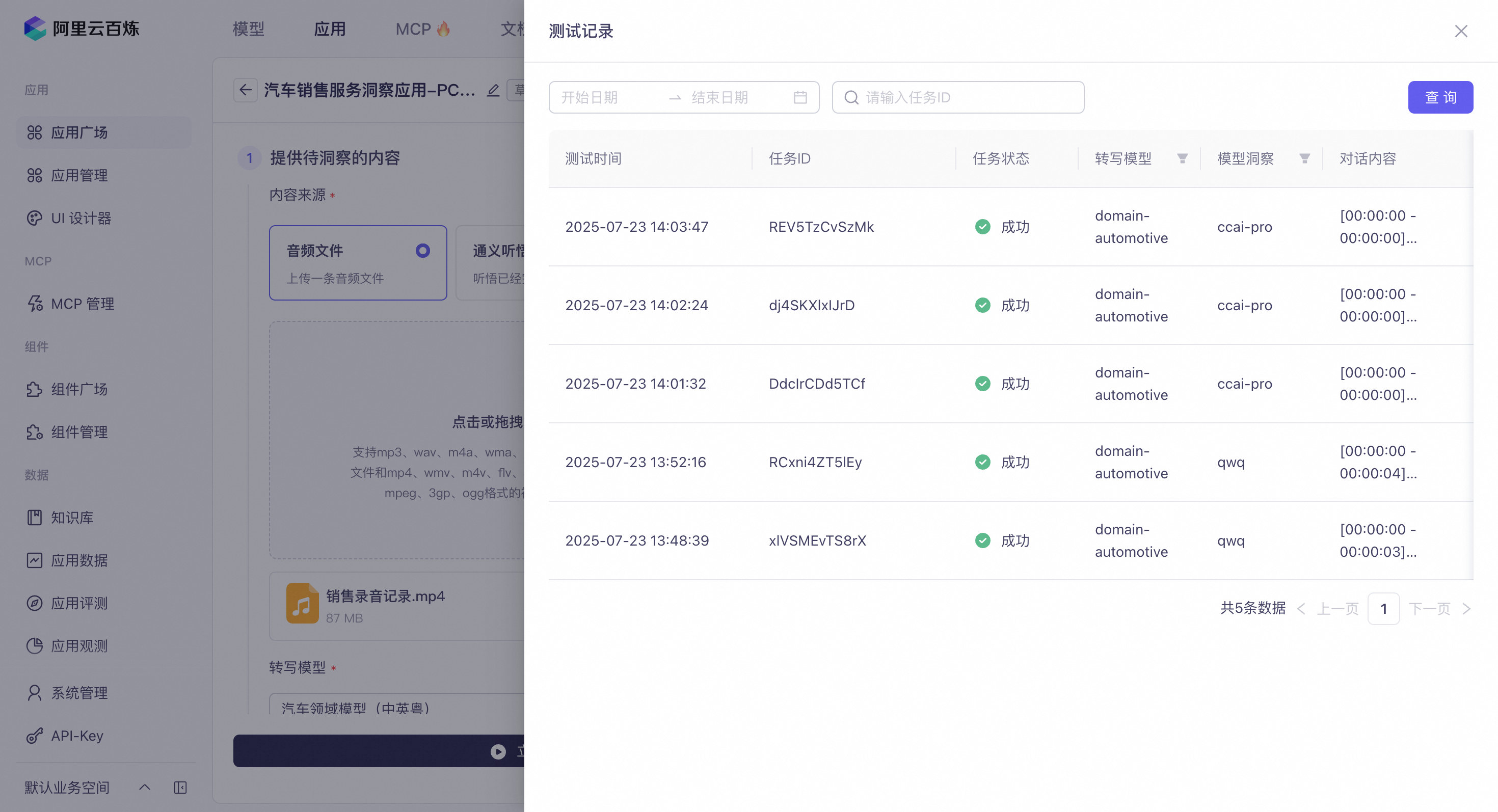
Task: Click the 应用观测 pie icon
Action: 34,646
